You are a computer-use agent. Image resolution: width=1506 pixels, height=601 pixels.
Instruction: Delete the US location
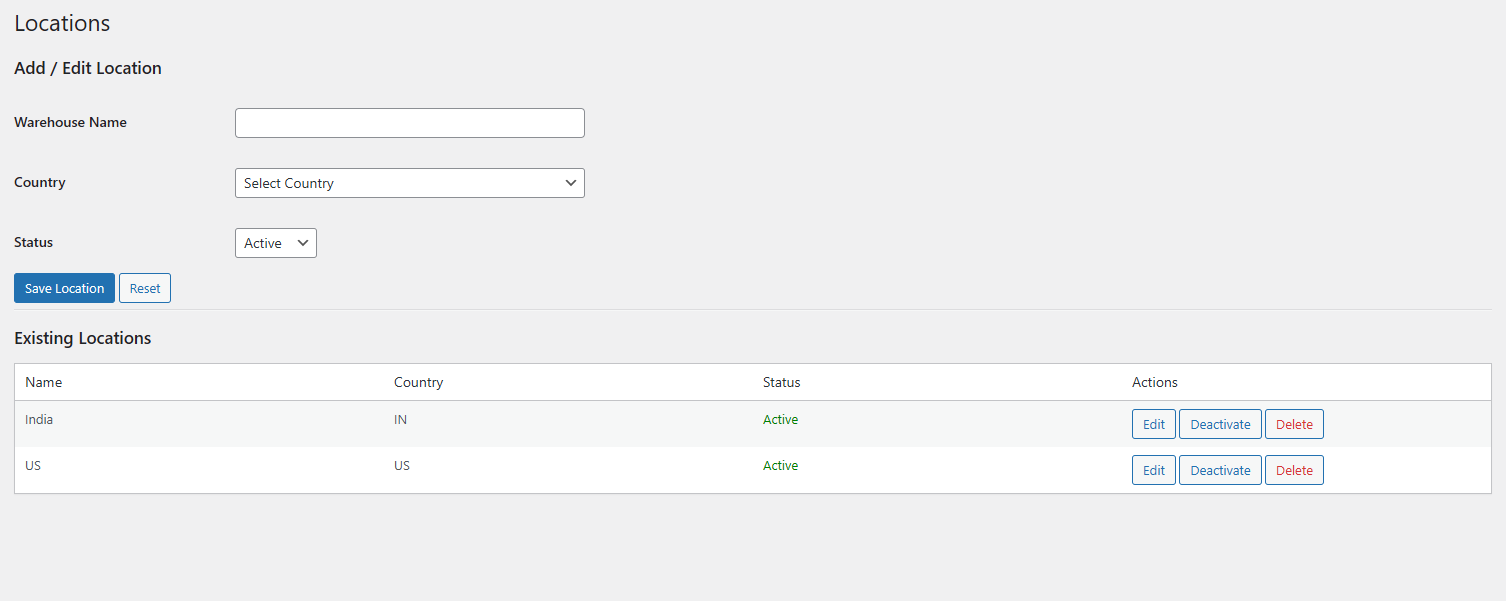click(1294, 470)
